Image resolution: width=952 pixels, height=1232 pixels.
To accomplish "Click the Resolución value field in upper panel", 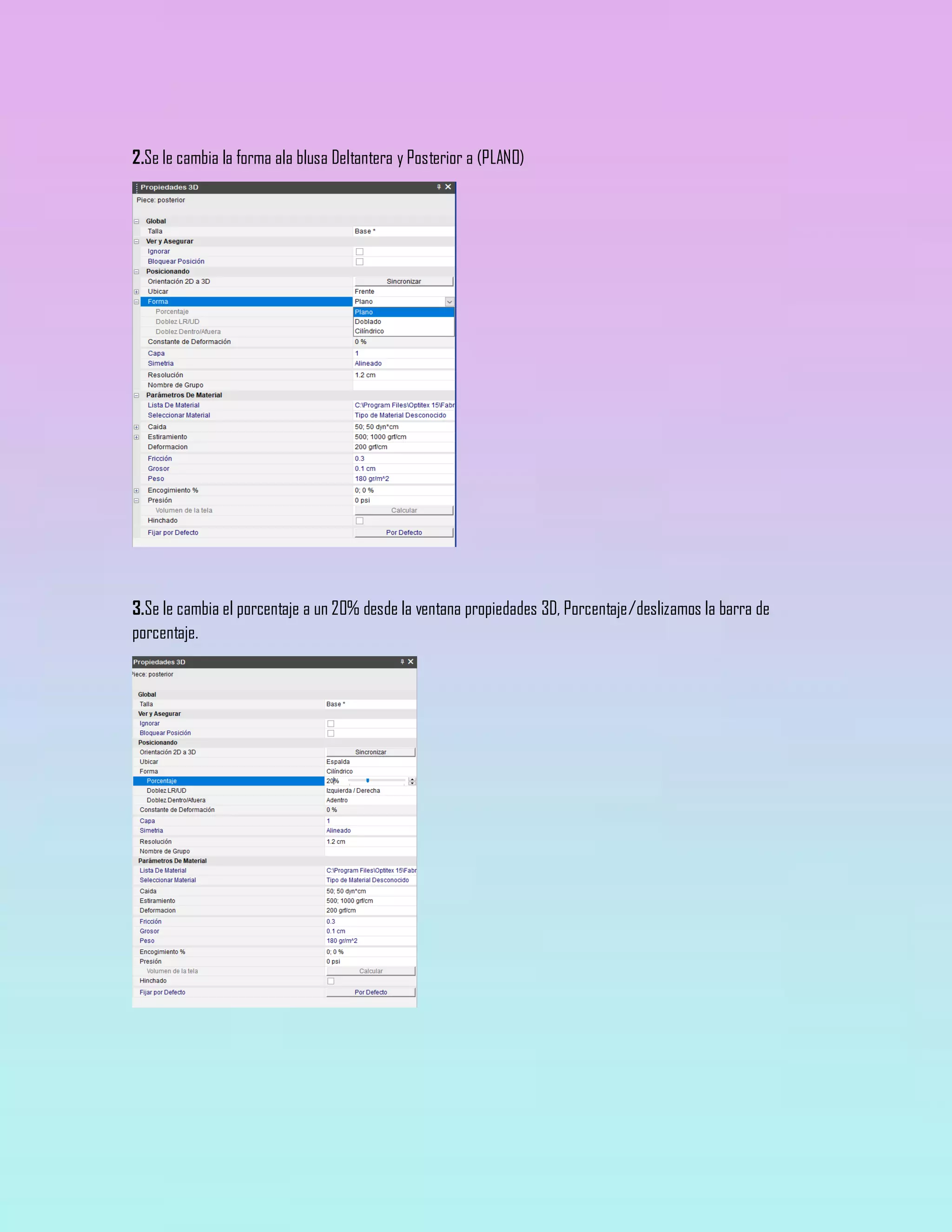I will coord(403,375).
